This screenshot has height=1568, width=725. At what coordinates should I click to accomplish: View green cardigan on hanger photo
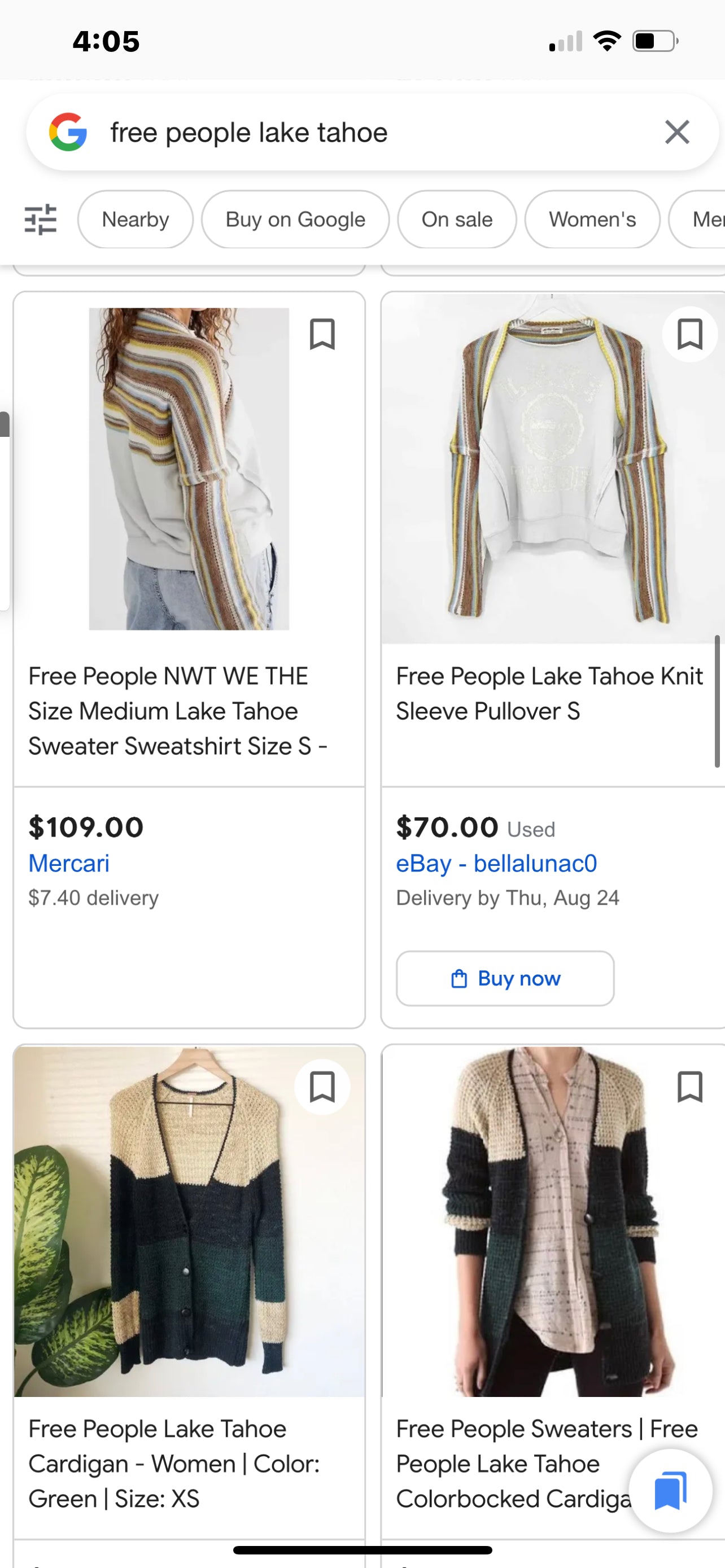click(189, 1220)
